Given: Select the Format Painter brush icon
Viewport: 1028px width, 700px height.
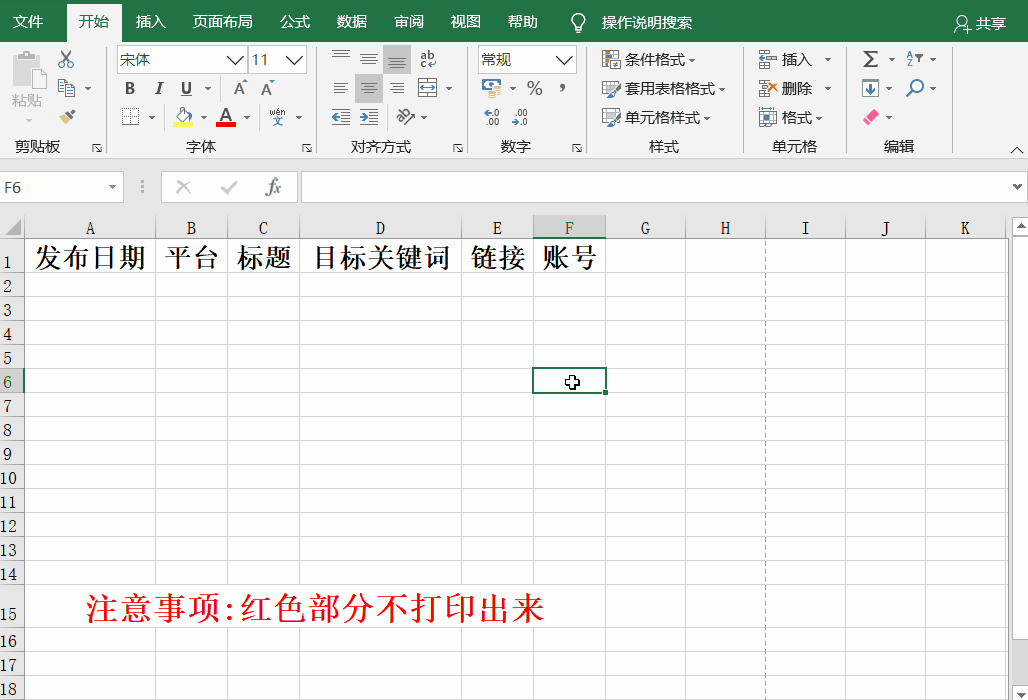Looking at the screenshot, I should click(67, 116).
